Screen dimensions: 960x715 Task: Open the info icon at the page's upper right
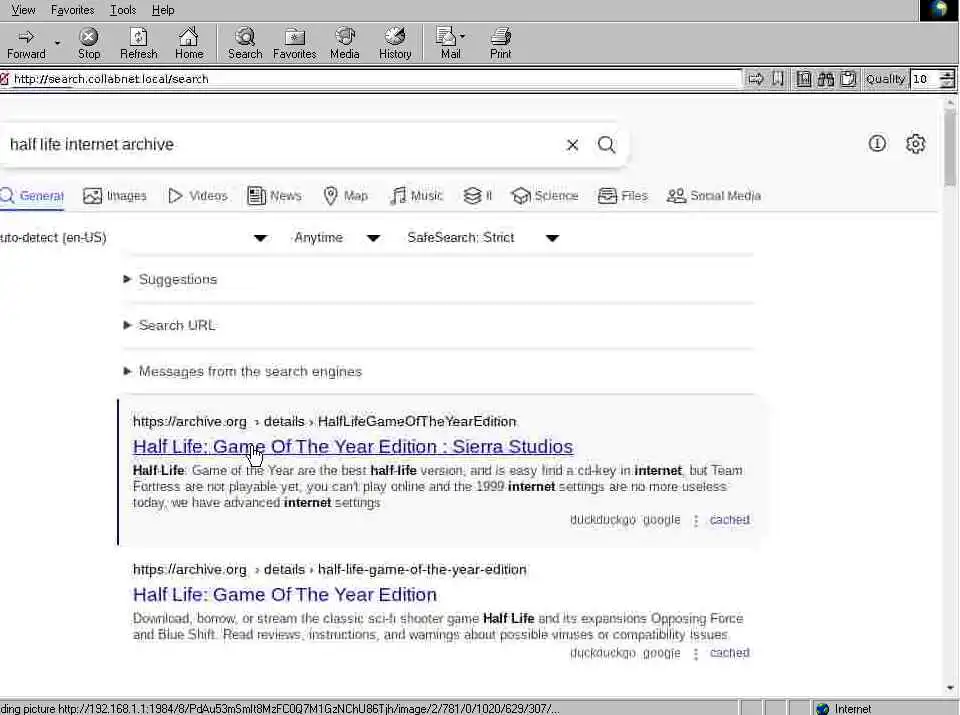point(877,144)
